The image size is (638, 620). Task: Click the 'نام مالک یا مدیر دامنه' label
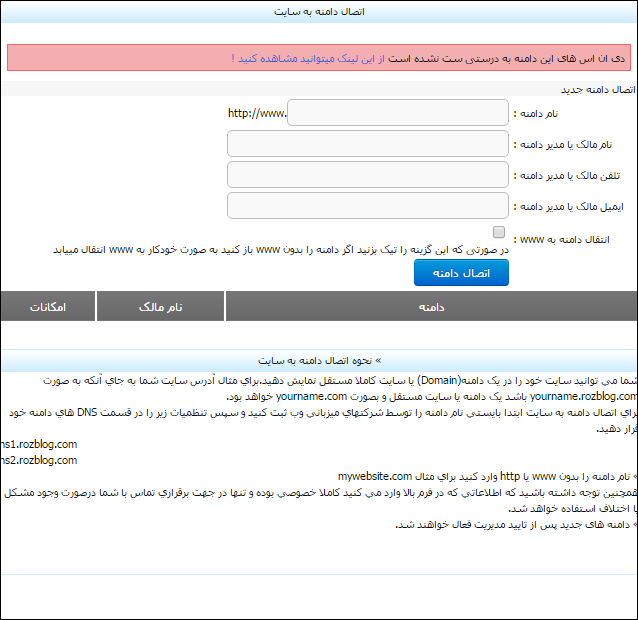coord(563,145)
